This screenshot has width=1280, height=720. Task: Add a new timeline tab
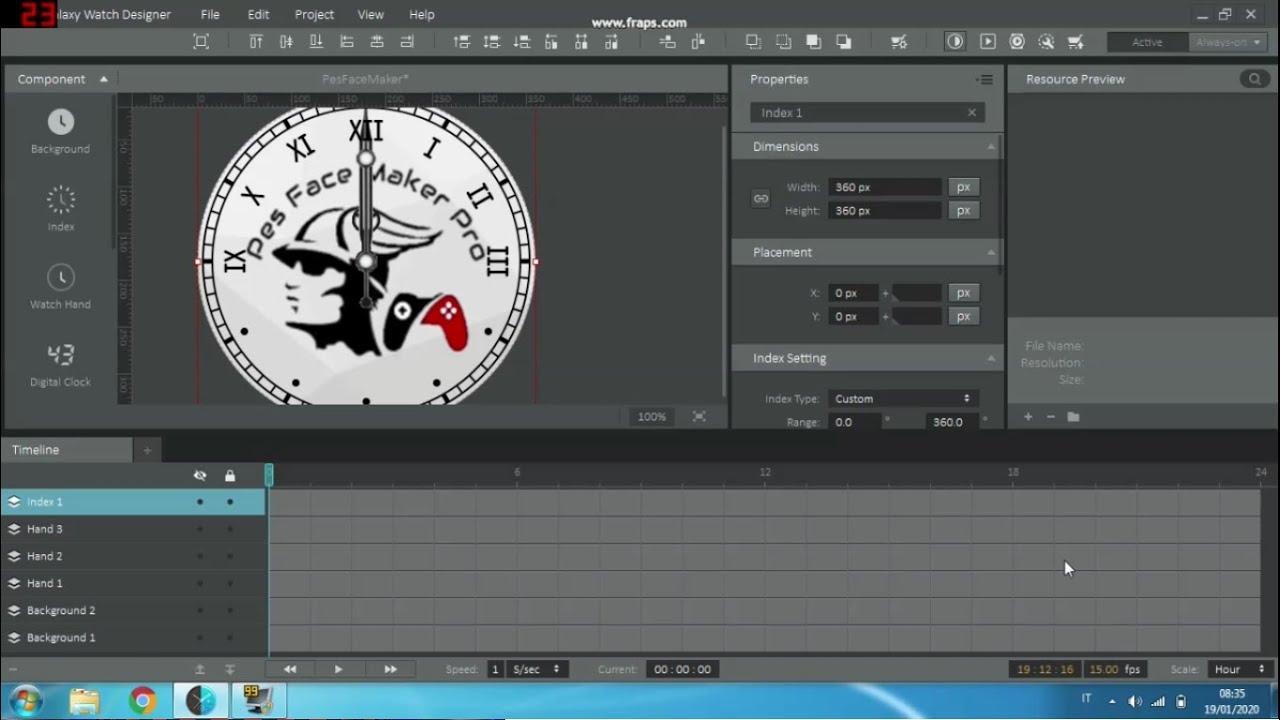[x=147, y=450]
